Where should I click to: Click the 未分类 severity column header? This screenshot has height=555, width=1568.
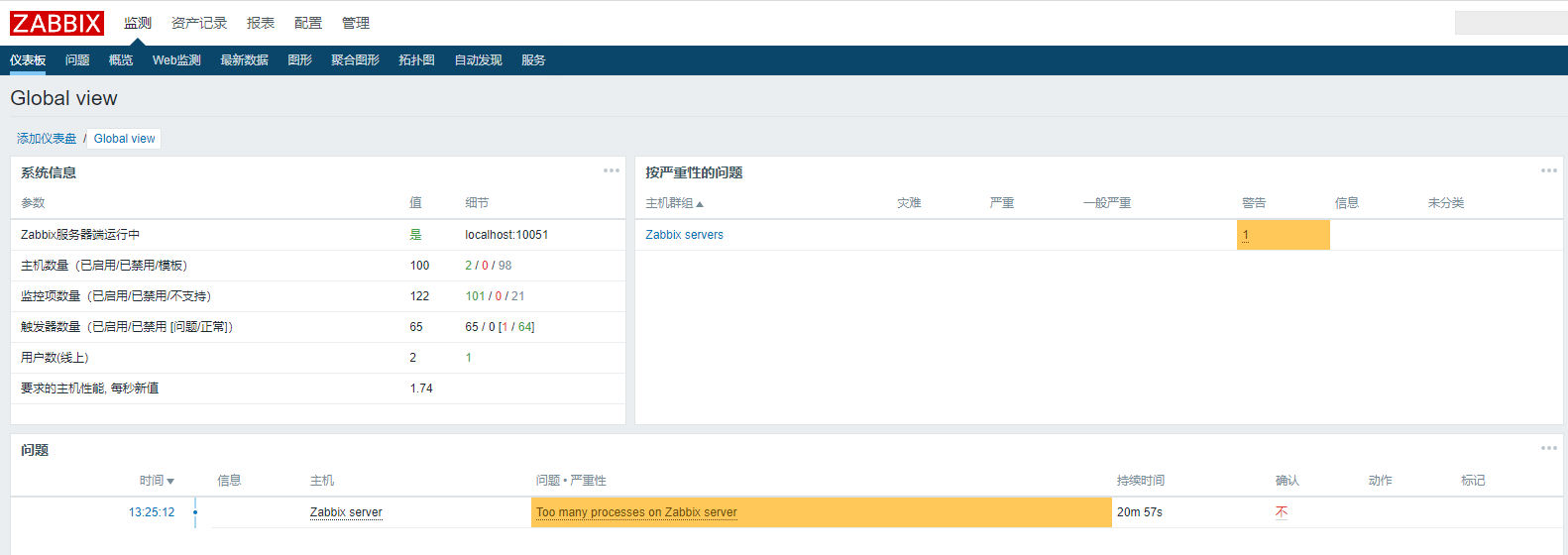click(1446, 203)
